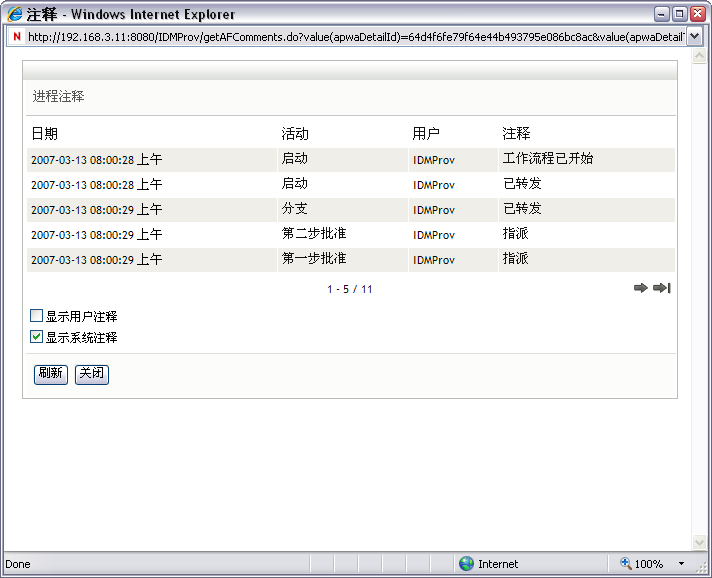
Task: Click the 用户 column header
Action: (426, 133)
